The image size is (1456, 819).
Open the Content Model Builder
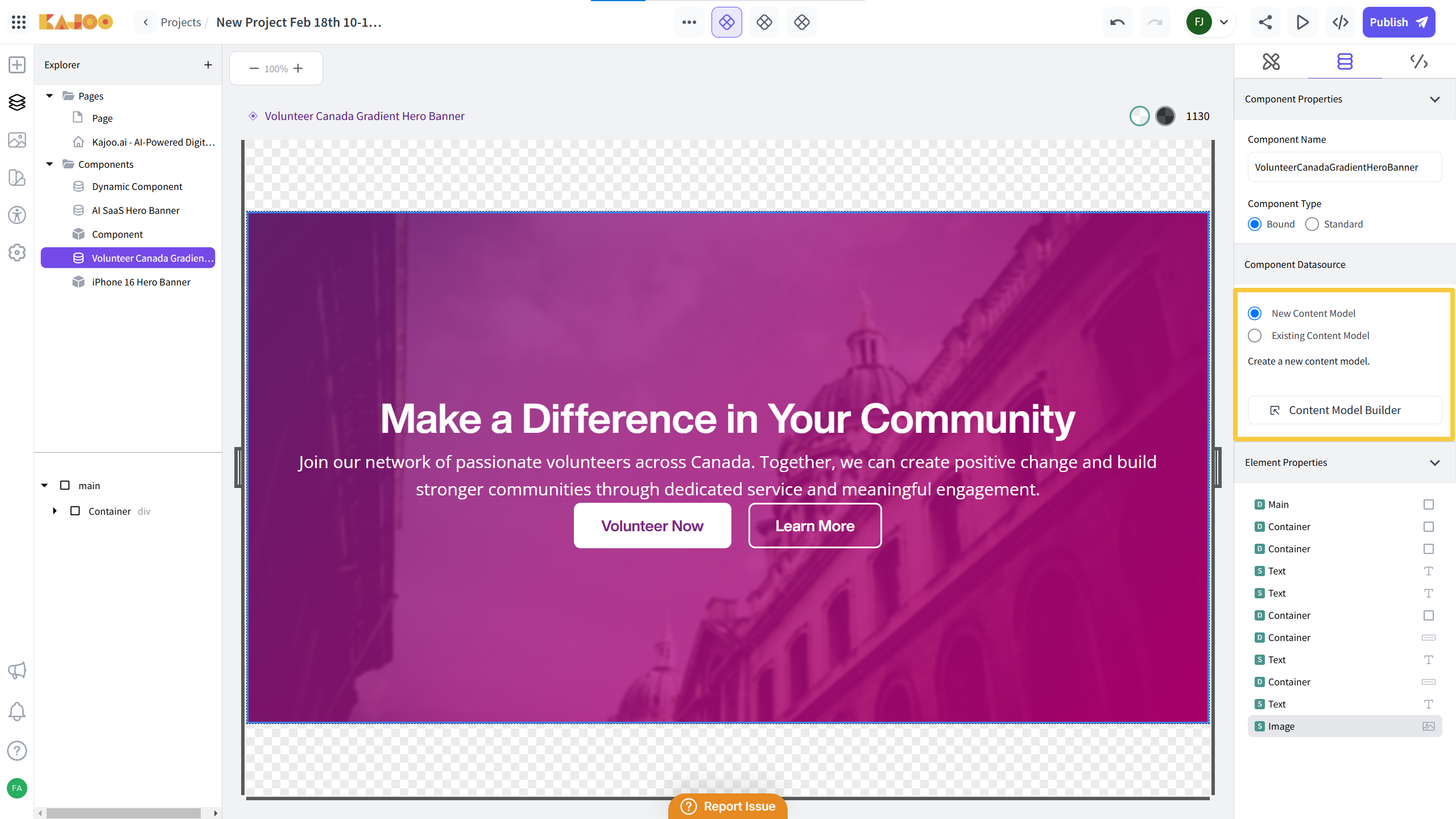coord(1345,410)
